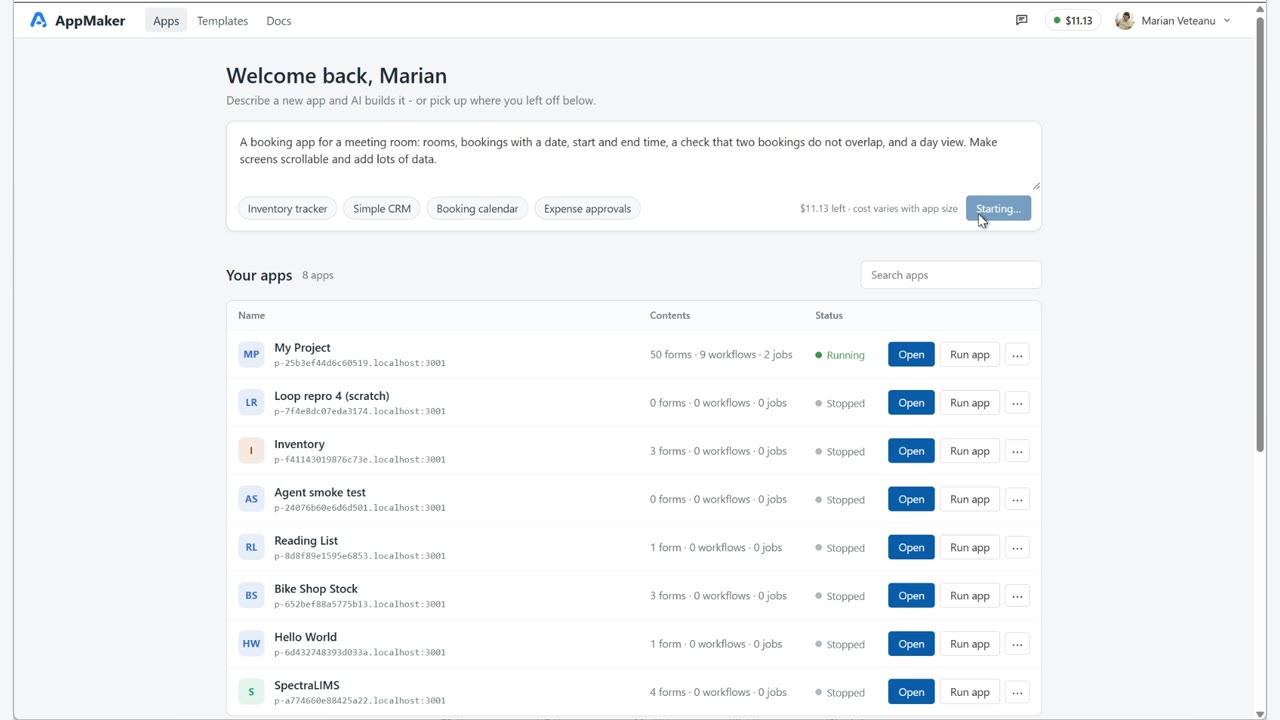The width and height of the screenshot is (1280, 720).
Task: Click Marian Veteanu's avatar picture
Action: 1124,20
